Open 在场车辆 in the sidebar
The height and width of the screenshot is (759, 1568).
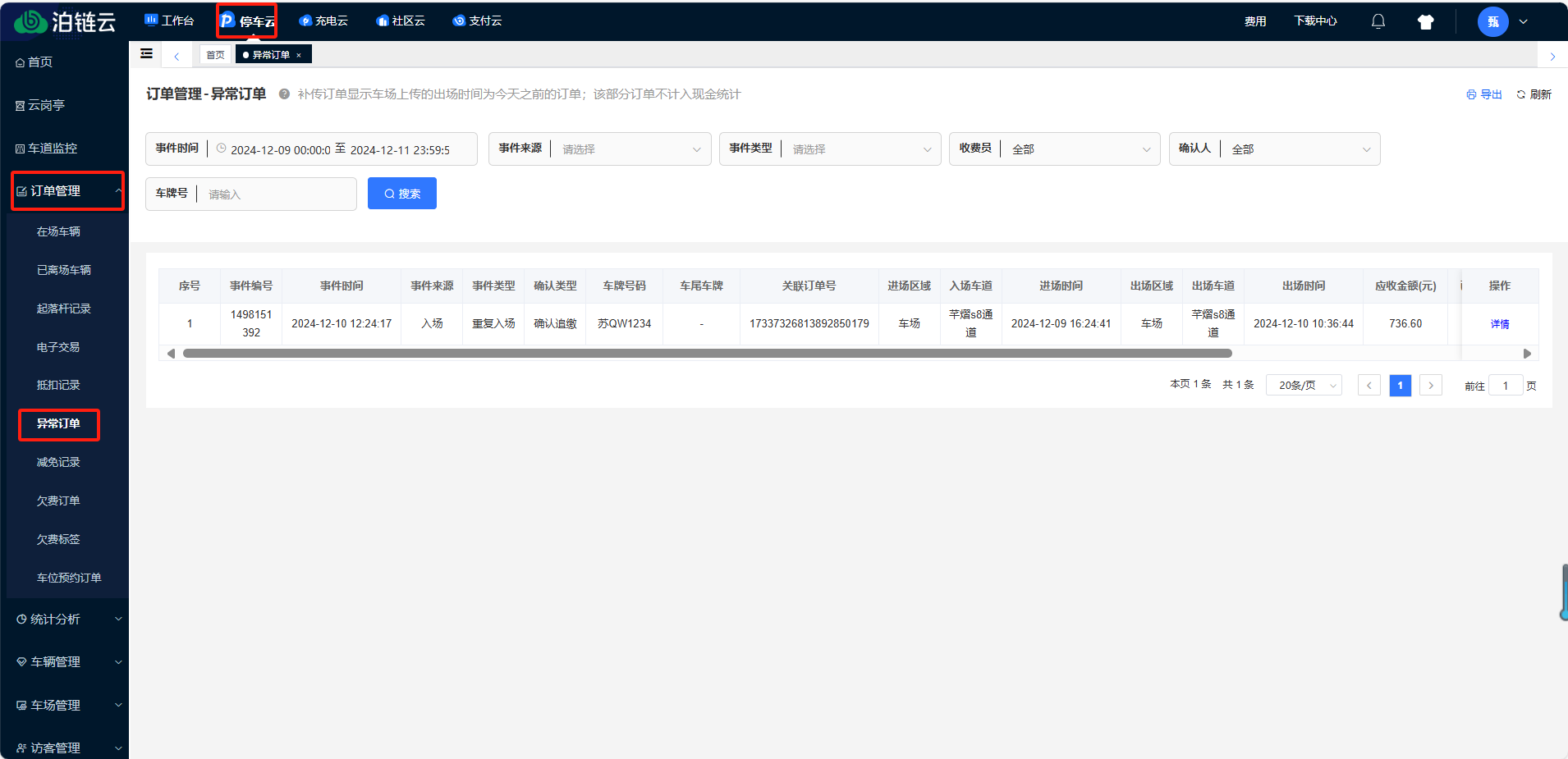pyautogui.click(x=58, y=231)
